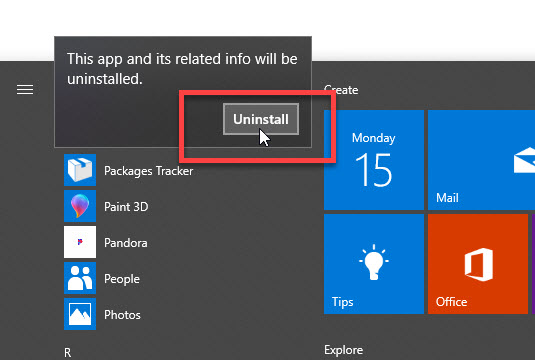Jump to the letter R section header
This screenshot has width=535, height=360.
point(68,352)
